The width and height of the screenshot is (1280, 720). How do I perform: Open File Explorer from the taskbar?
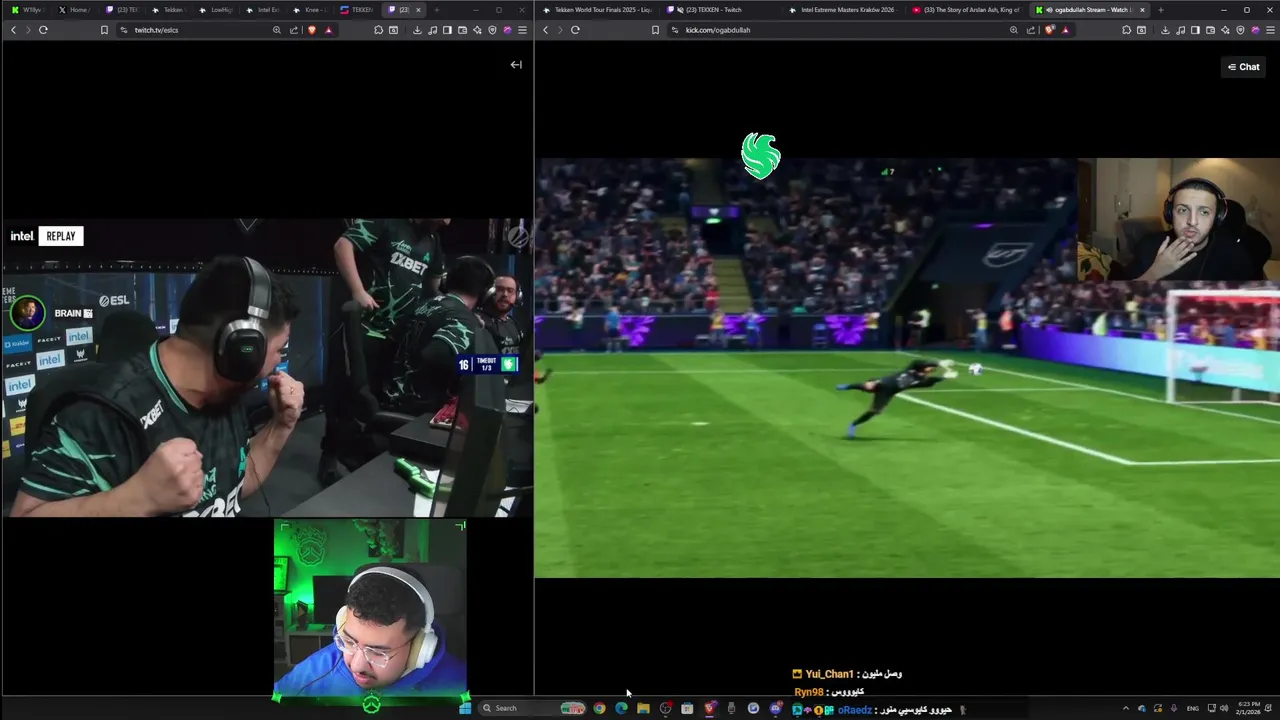[x=643, y=708]
